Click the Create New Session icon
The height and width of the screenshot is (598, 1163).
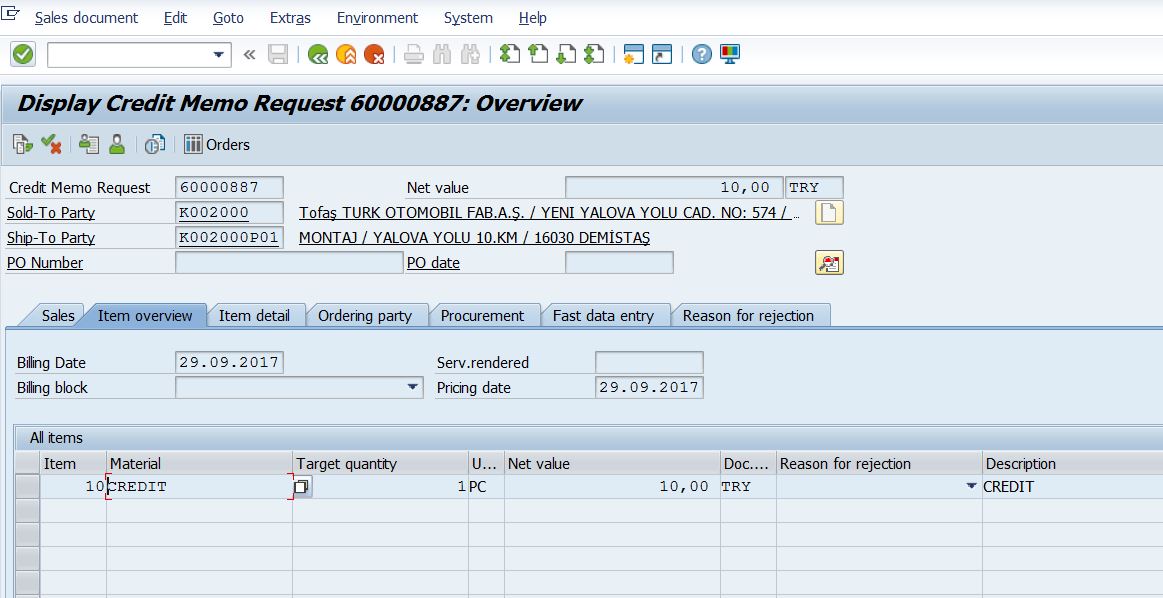pyautogui.click(x=632, y=54)
